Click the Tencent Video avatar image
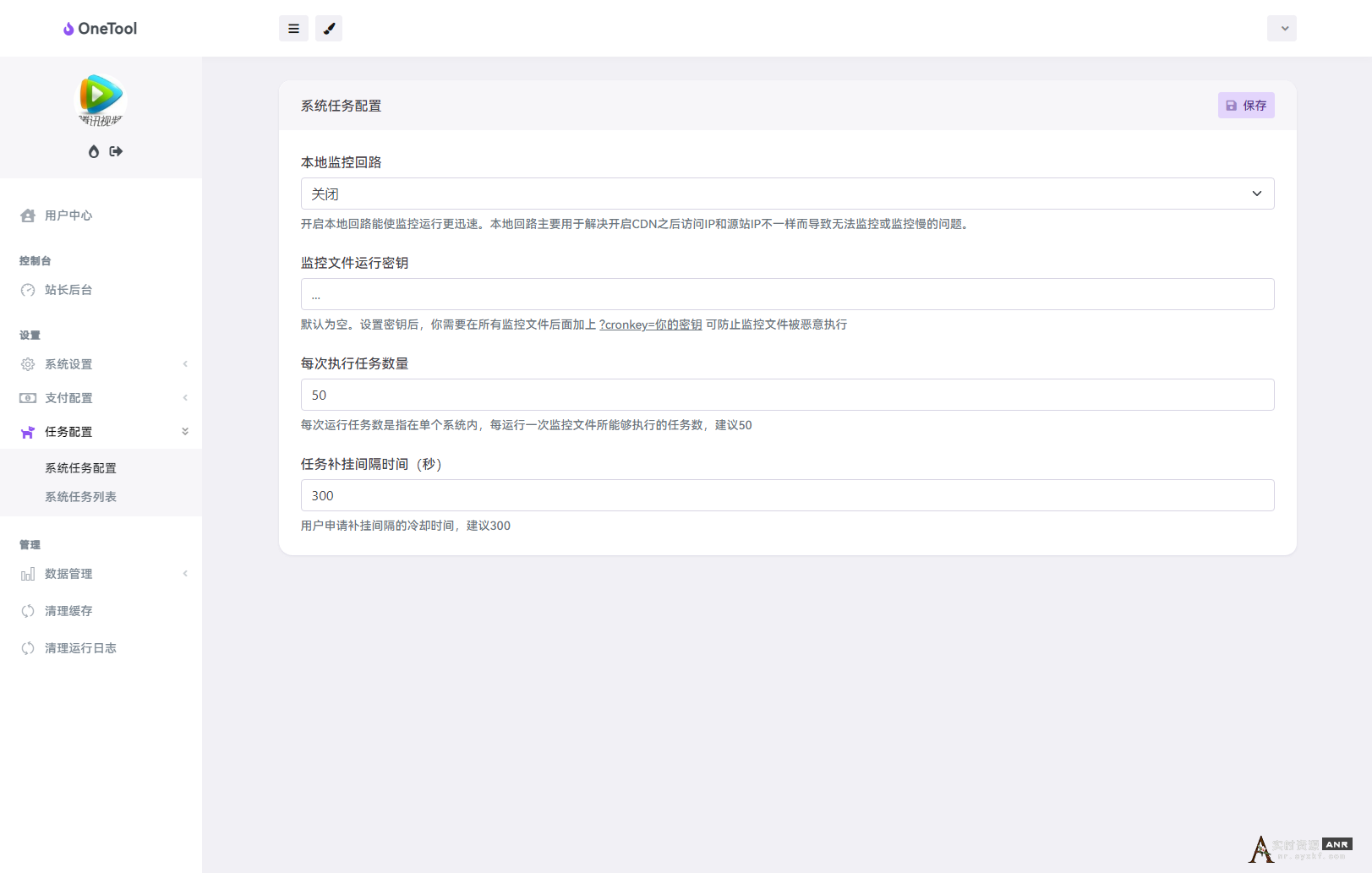 [101, 99]
